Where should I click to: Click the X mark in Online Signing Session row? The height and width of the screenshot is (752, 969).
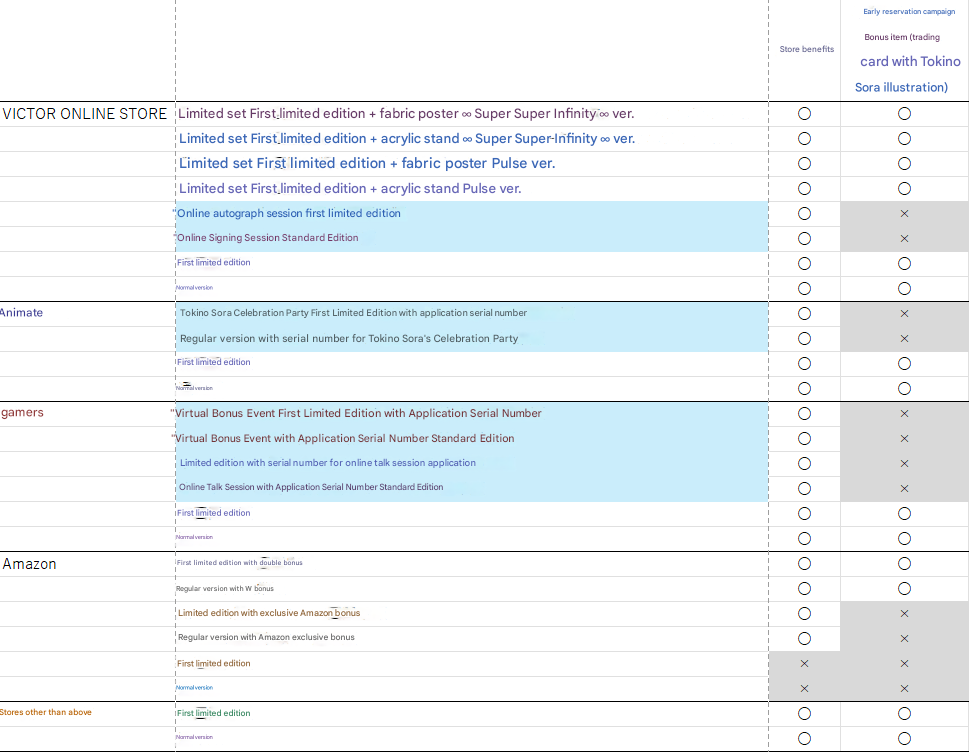click(x=904, y=239)
